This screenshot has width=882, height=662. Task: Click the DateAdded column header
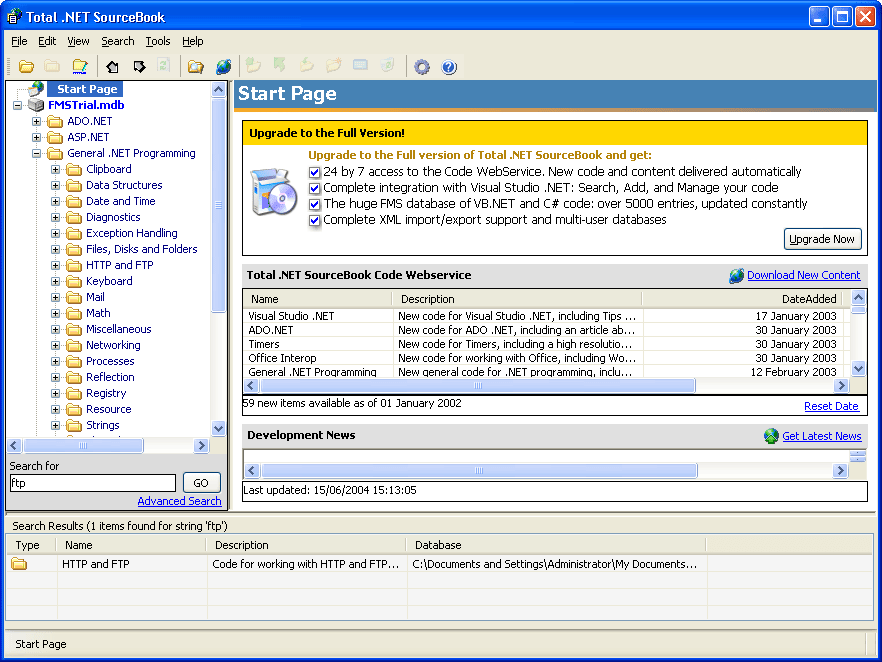click(742, 299)
